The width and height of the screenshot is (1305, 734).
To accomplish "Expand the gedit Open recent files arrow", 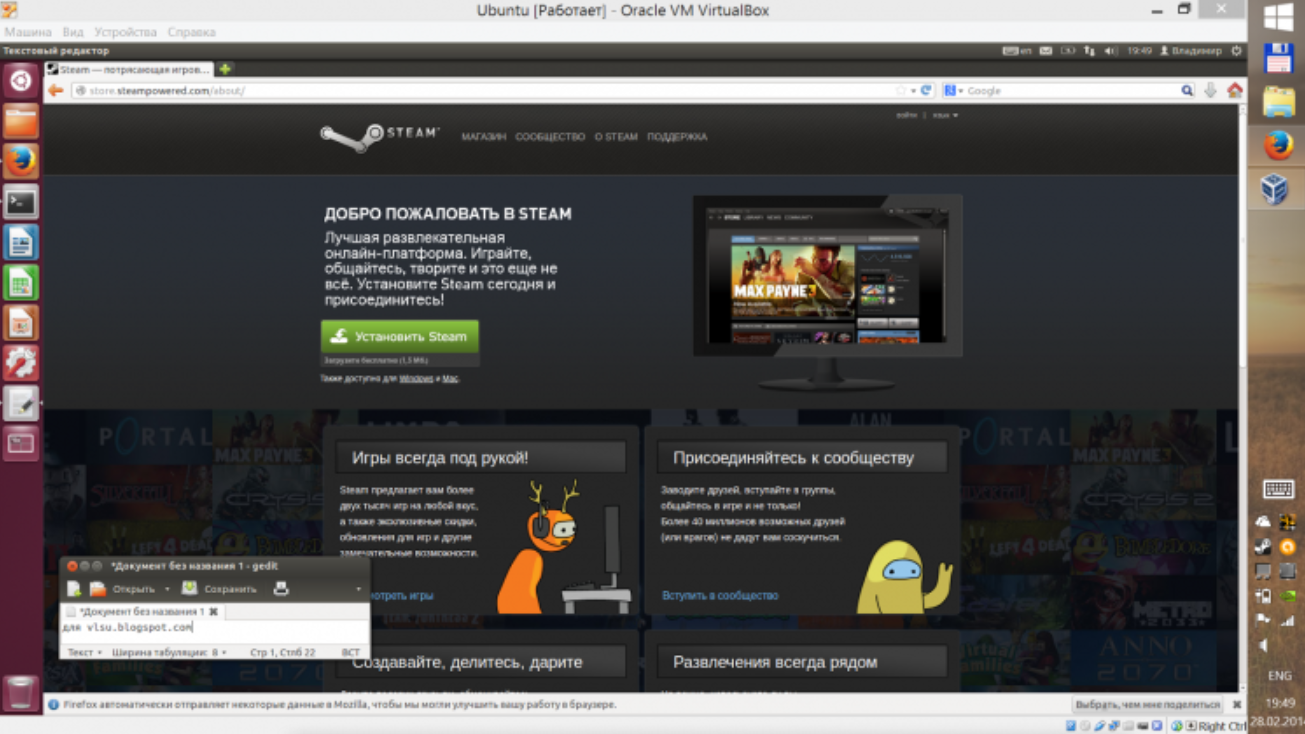I will (167, 589).
